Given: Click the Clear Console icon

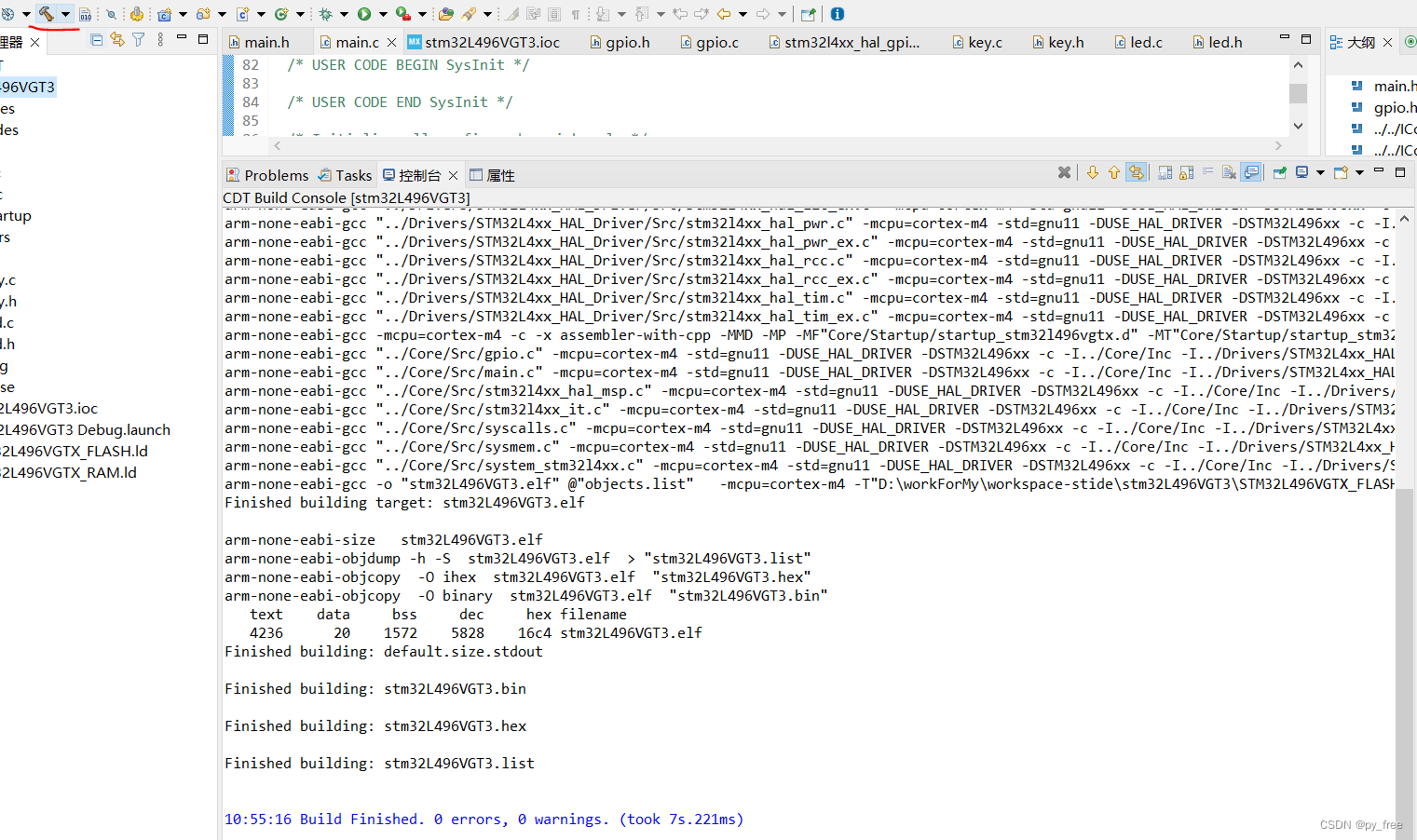Looking at the screenshot, I should coord(1229,172).
